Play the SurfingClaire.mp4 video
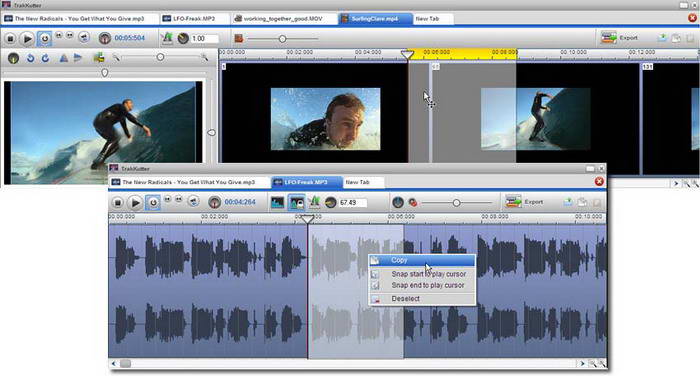 (x=27, y=39)
